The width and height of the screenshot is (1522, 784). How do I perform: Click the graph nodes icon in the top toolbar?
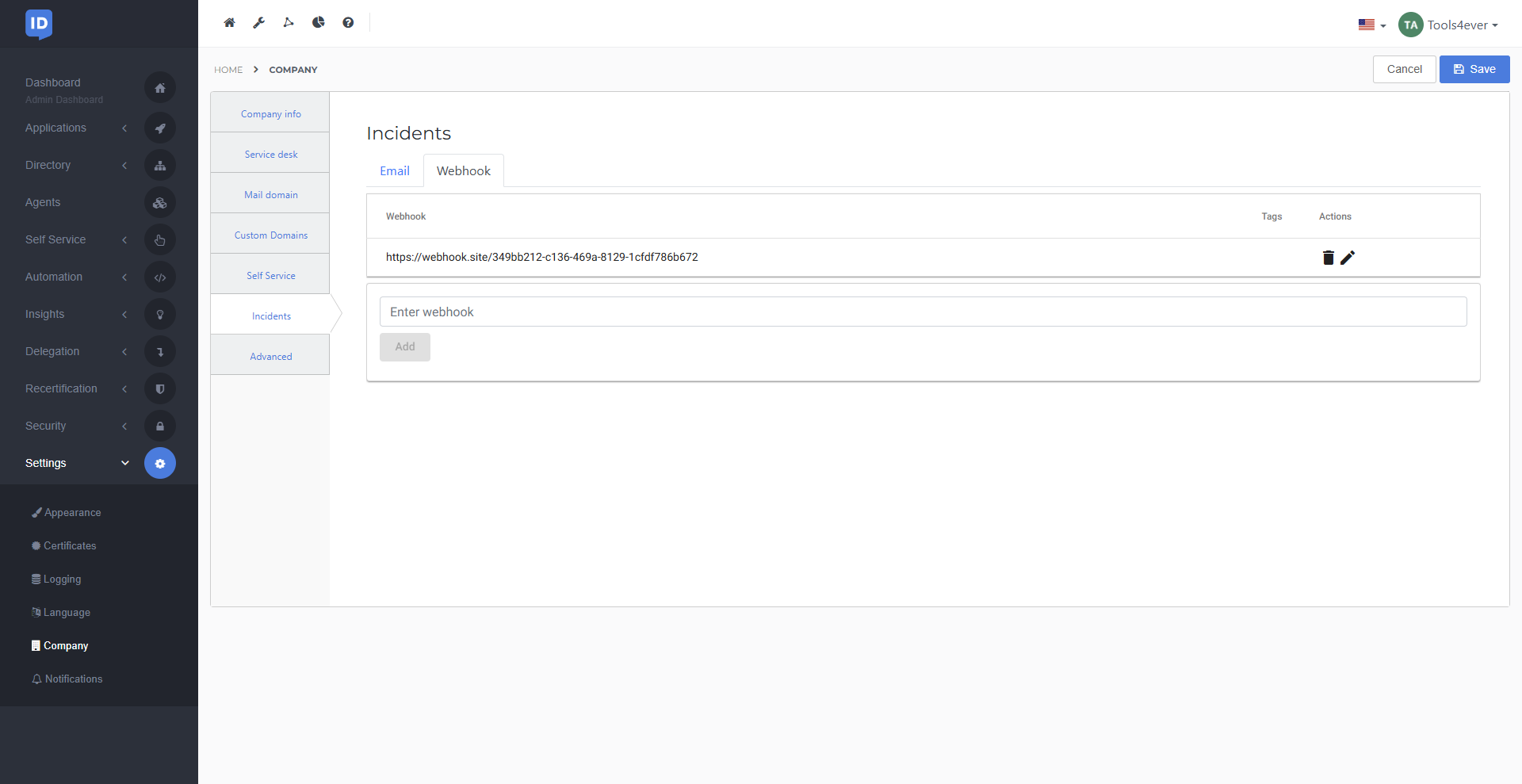coord(289,22)
